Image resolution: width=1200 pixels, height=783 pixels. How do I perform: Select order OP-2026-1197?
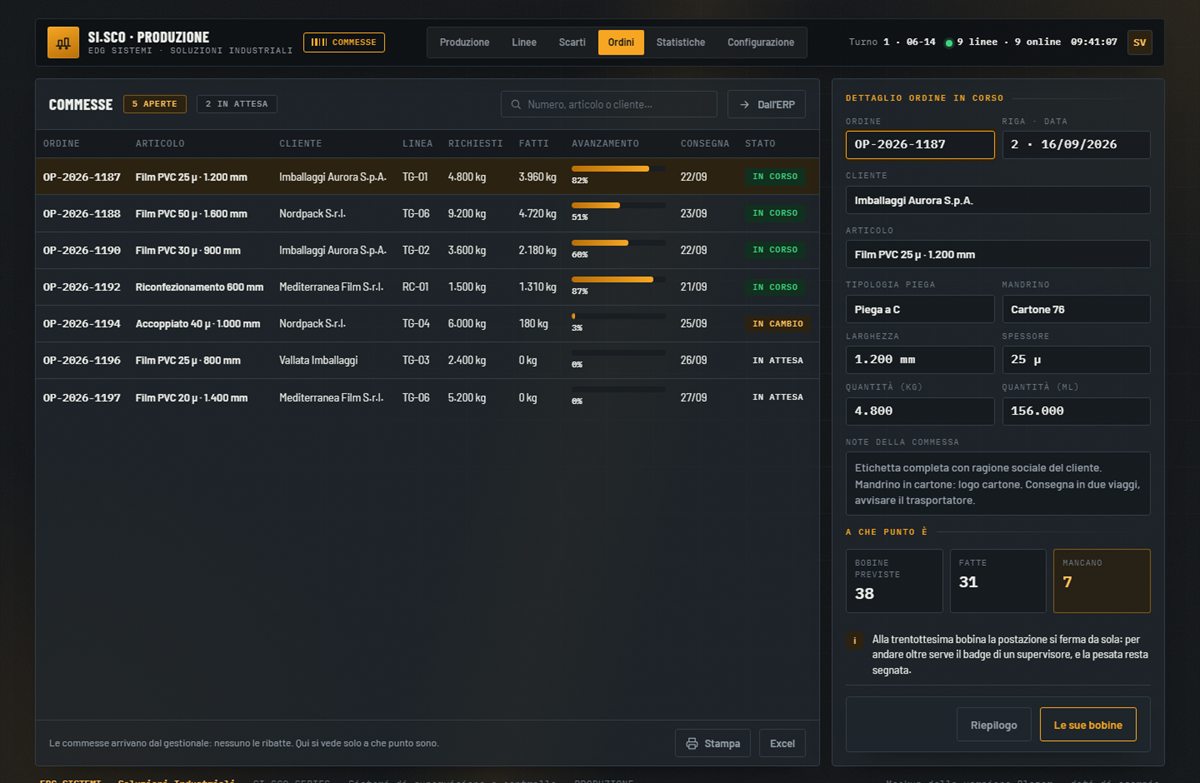click(427, 397)
